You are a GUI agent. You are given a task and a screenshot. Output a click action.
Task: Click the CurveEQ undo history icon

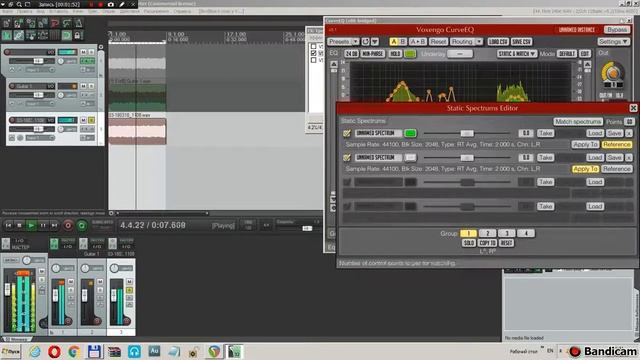pos(365,42)
